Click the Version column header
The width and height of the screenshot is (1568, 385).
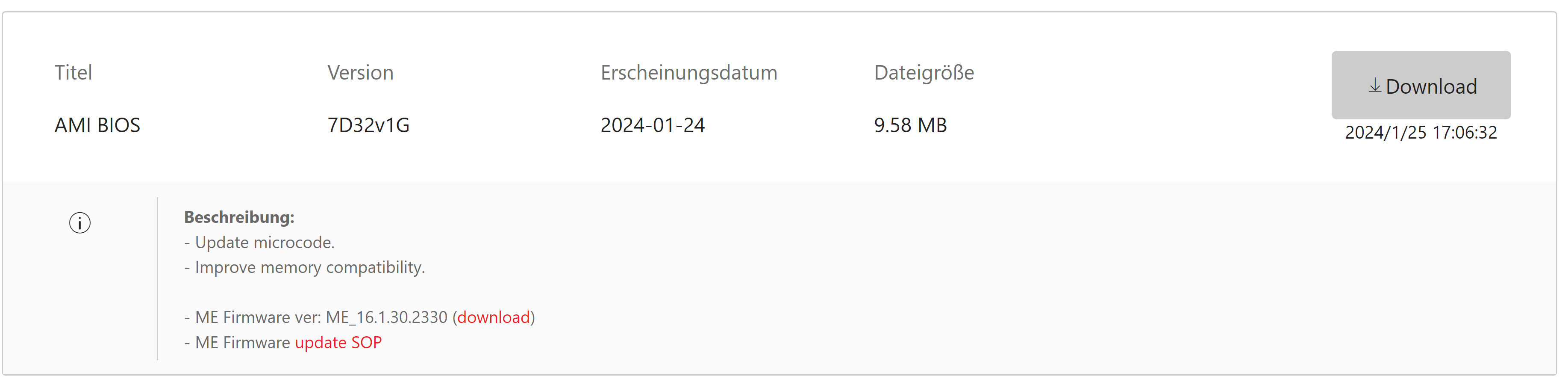coord(360,72)
